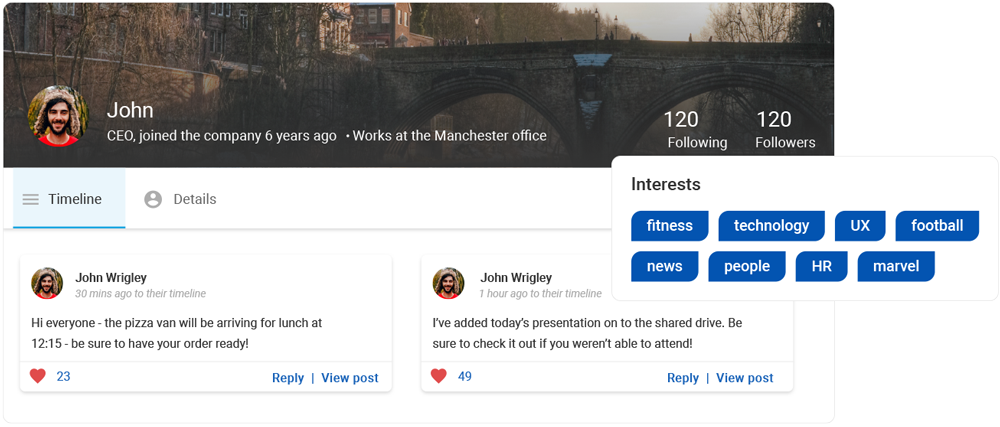This screenshot has width=1000, height=427.
Task: Select the marvel interest tag
Action: (x=896, y=266)
